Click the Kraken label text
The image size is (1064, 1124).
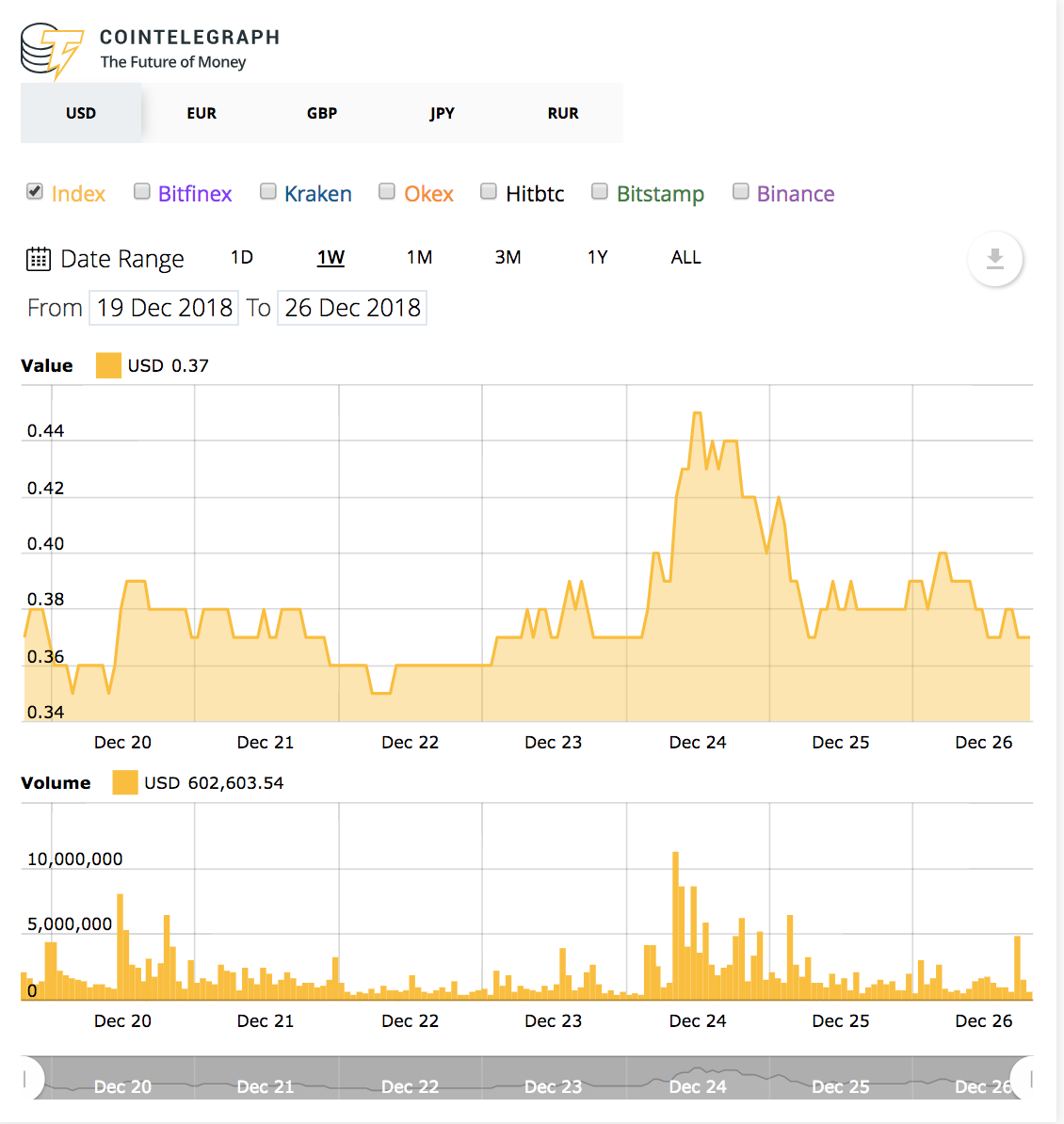click(317, 194)
